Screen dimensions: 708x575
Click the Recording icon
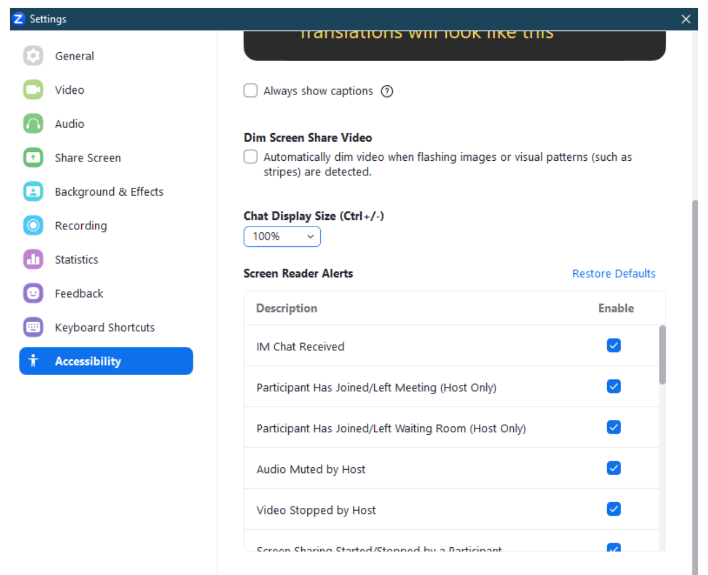pos(33,225)
